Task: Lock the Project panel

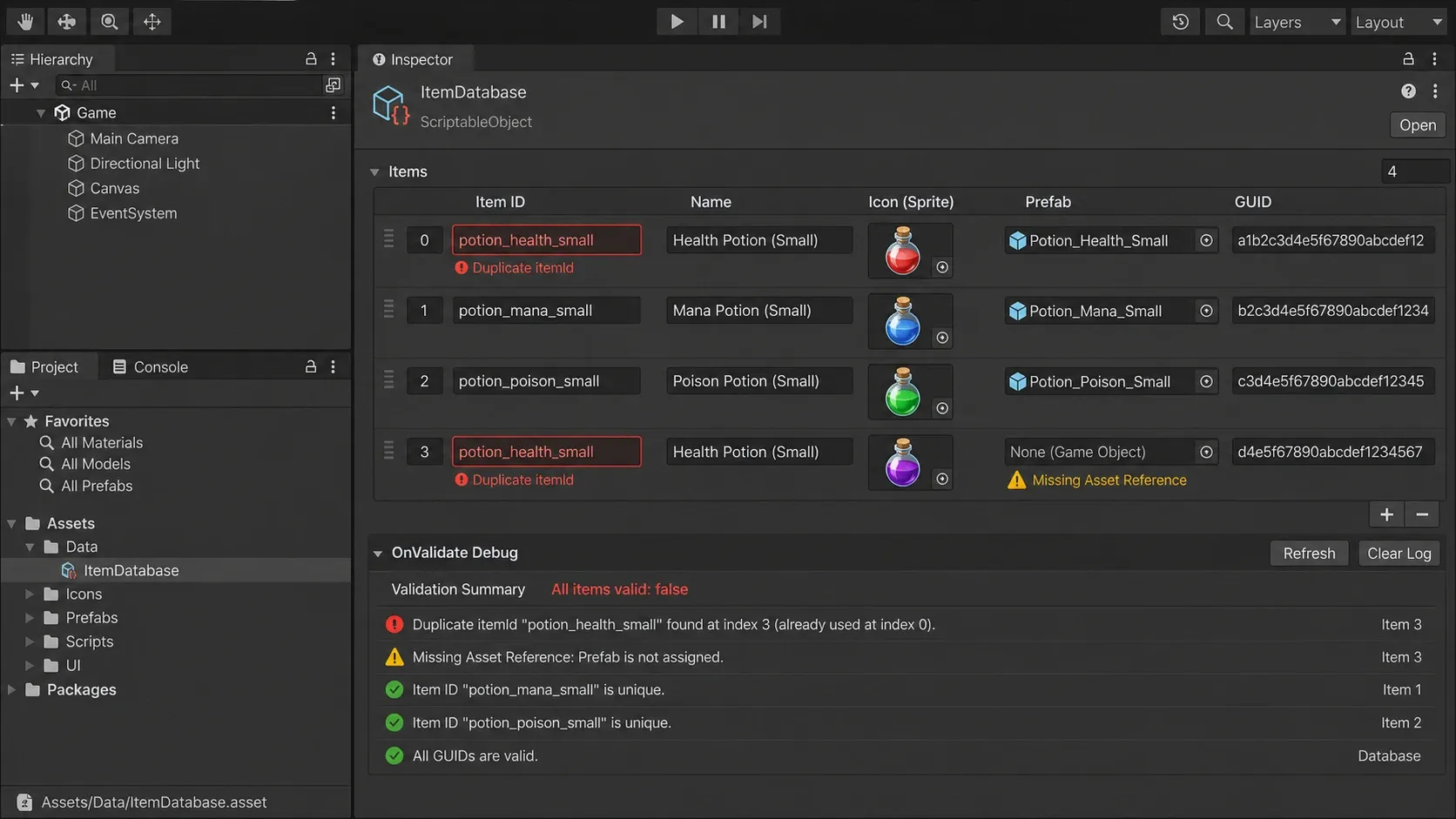Action: pyautogui.click(x=311, y=366)
